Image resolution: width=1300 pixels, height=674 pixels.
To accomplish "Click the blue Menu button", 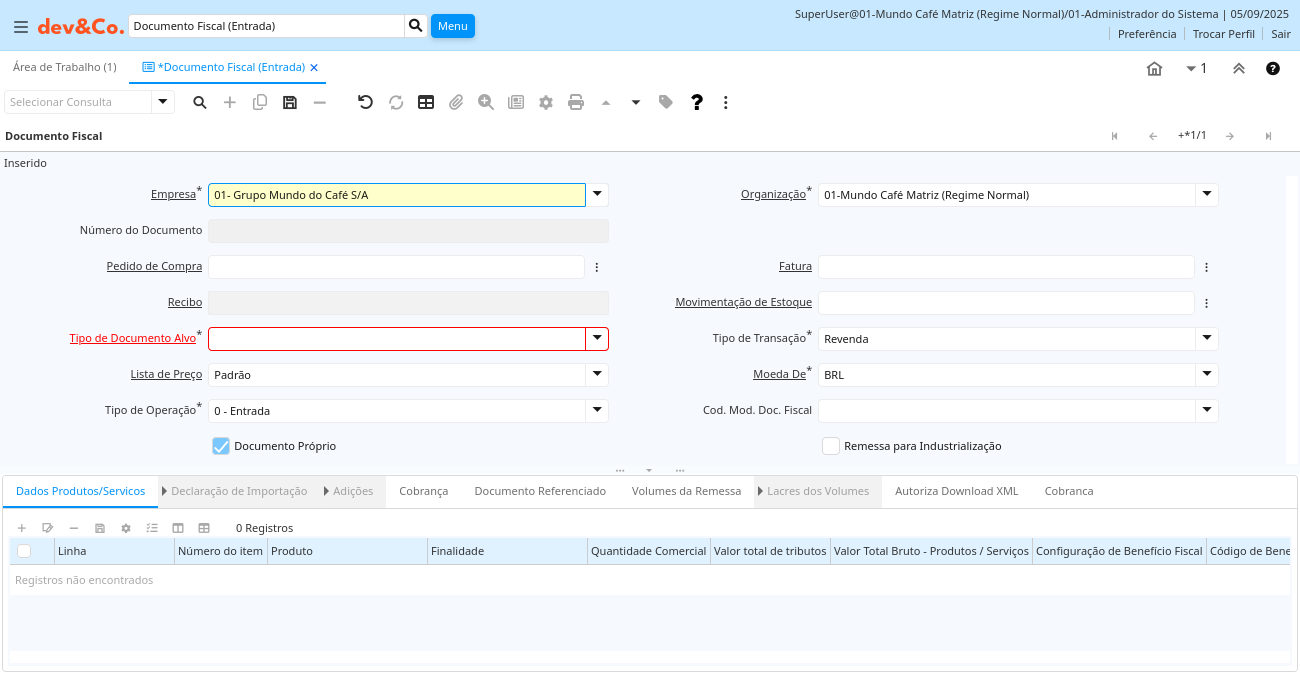I will pos(452,26).
